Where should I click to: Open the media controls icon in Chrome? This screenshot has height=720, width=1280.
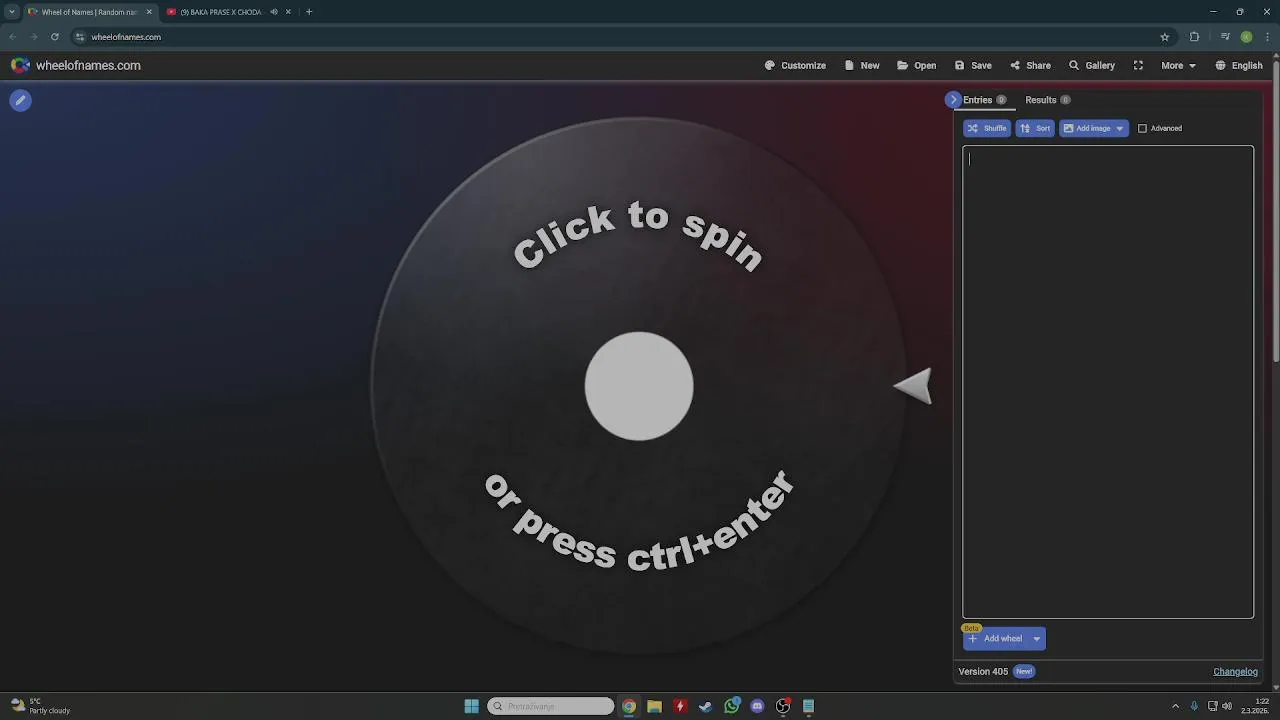tap(1225, 37)
